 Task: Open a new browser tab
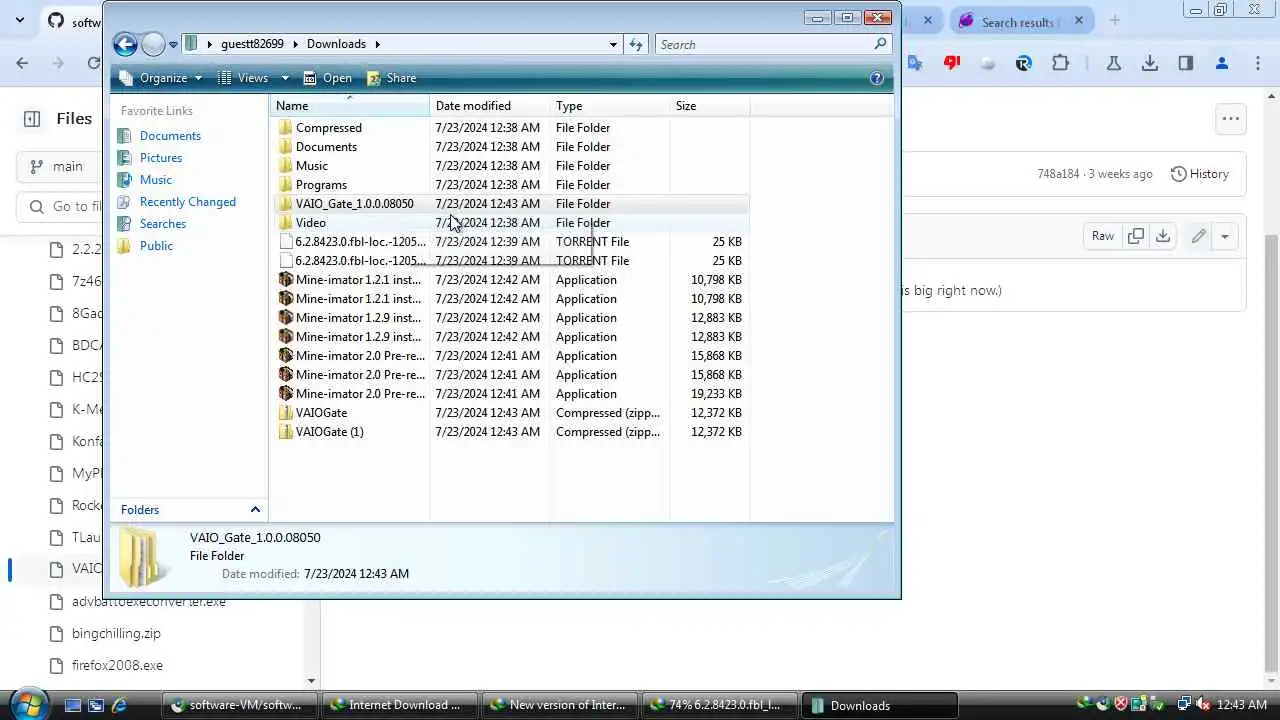pos(1114,20)
